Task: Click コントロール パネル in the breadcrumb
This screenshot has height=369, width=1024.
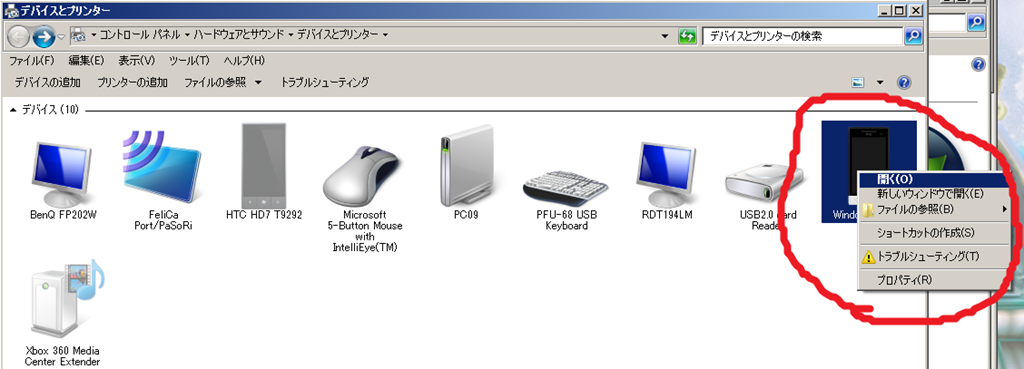Action: (140, 35)
